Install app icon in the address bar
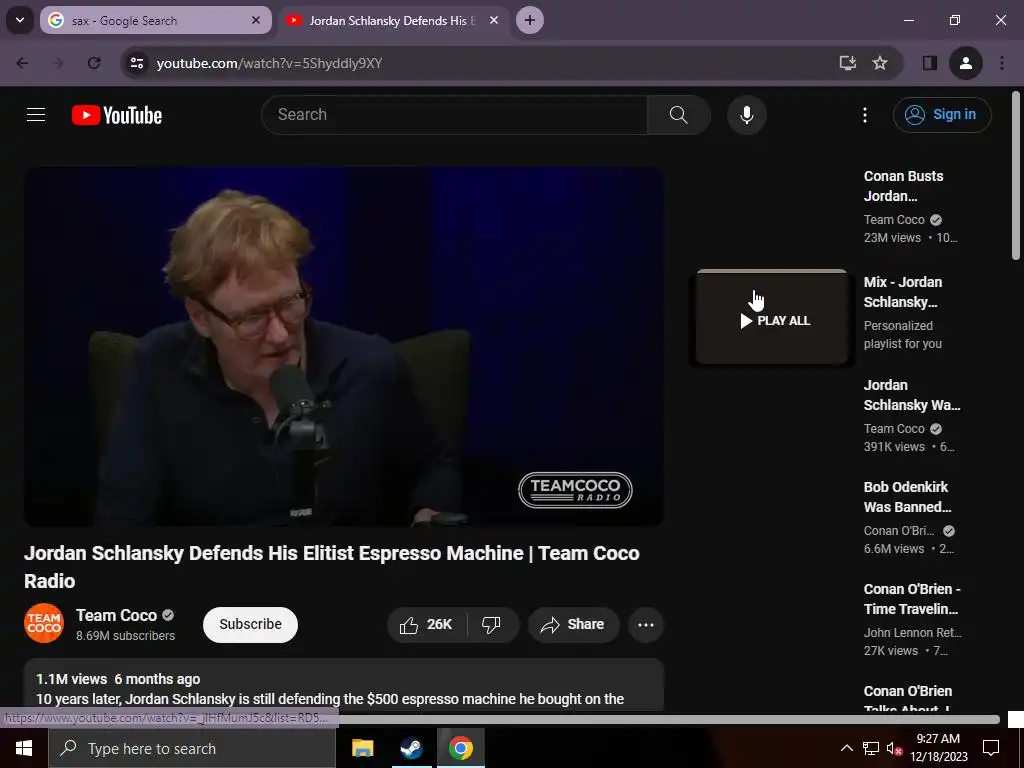This screenshot has height=768, width=1024. pyautogui.click(x=848, y=63)
